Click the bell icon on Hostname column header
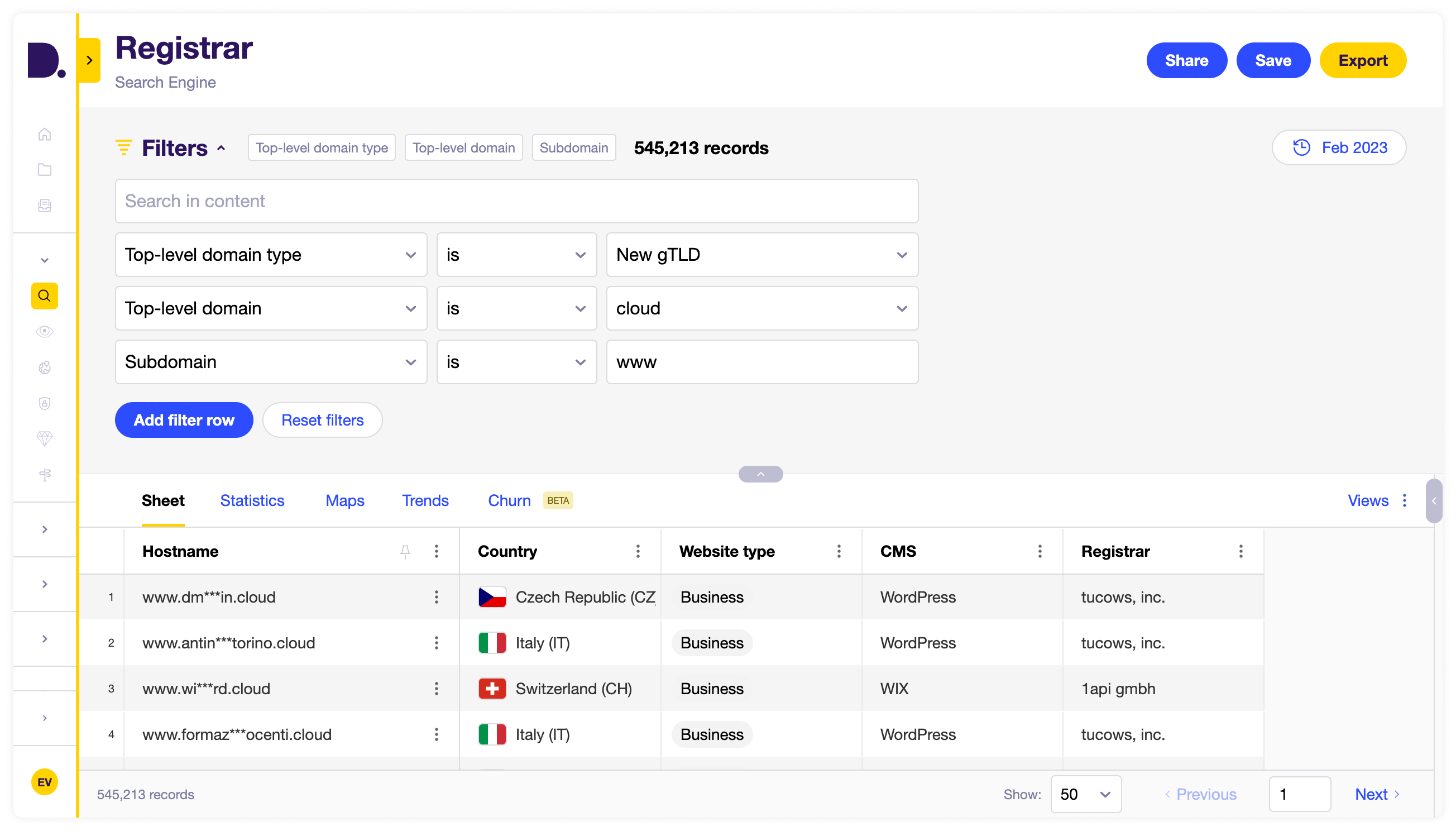1456x831 pixels. [405, 550]
